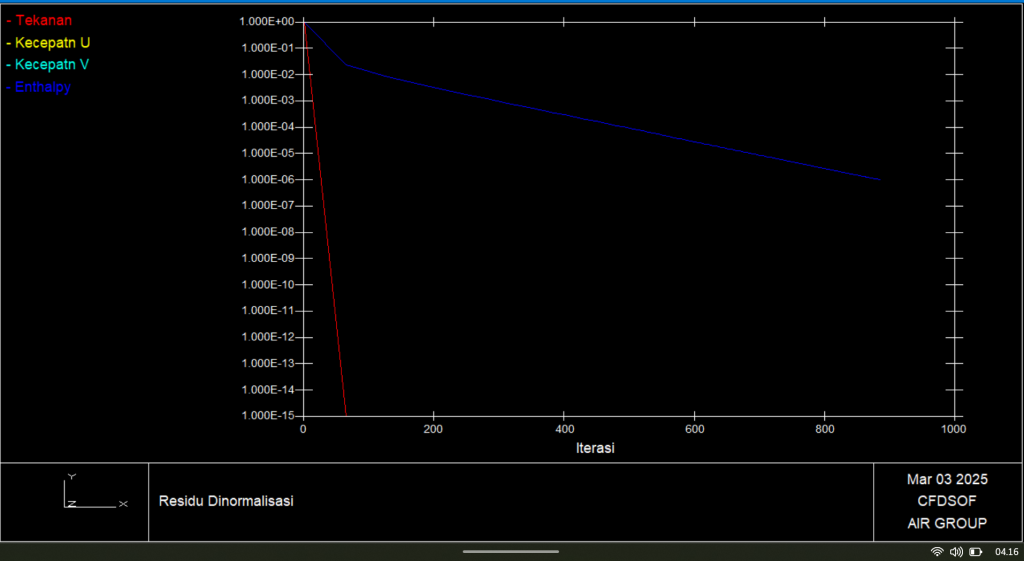Select the blue Enthalpy legend entry
The height and width of the screenshot is (561, 1024).
pos(41,87)
